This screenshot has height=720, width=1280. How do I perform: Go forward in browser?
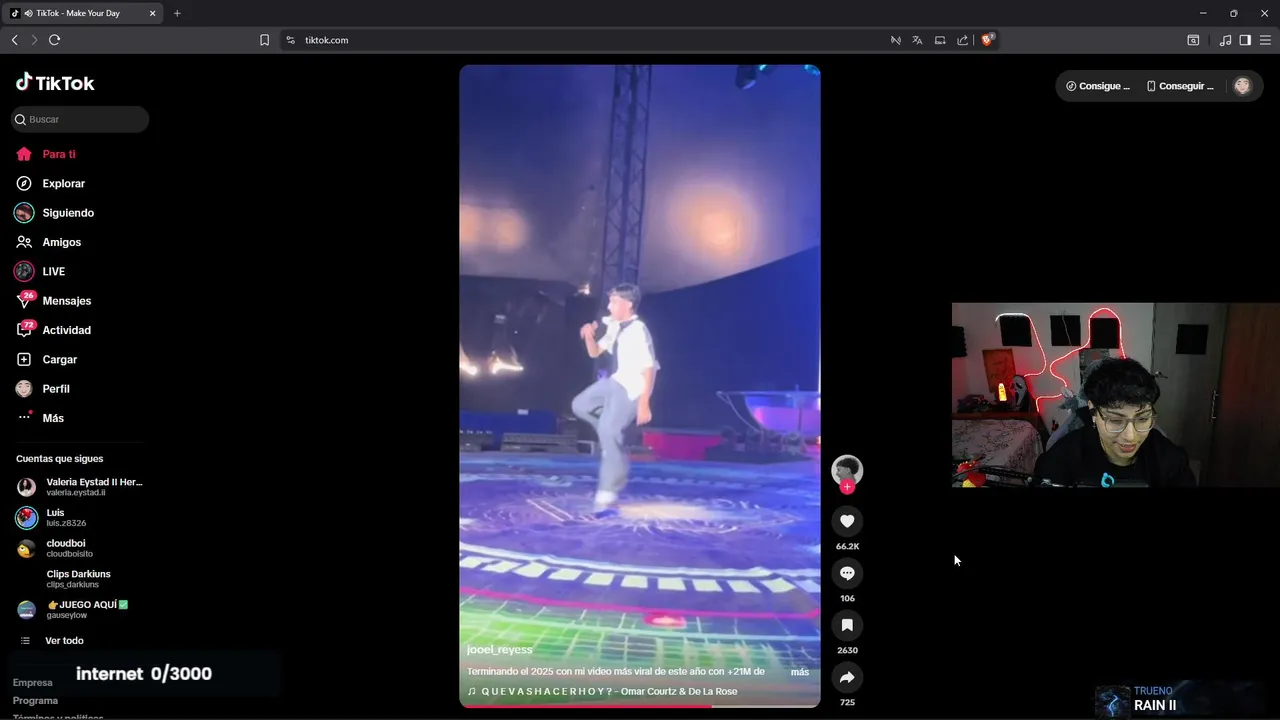pyautogui.click(x=34, y=40)
